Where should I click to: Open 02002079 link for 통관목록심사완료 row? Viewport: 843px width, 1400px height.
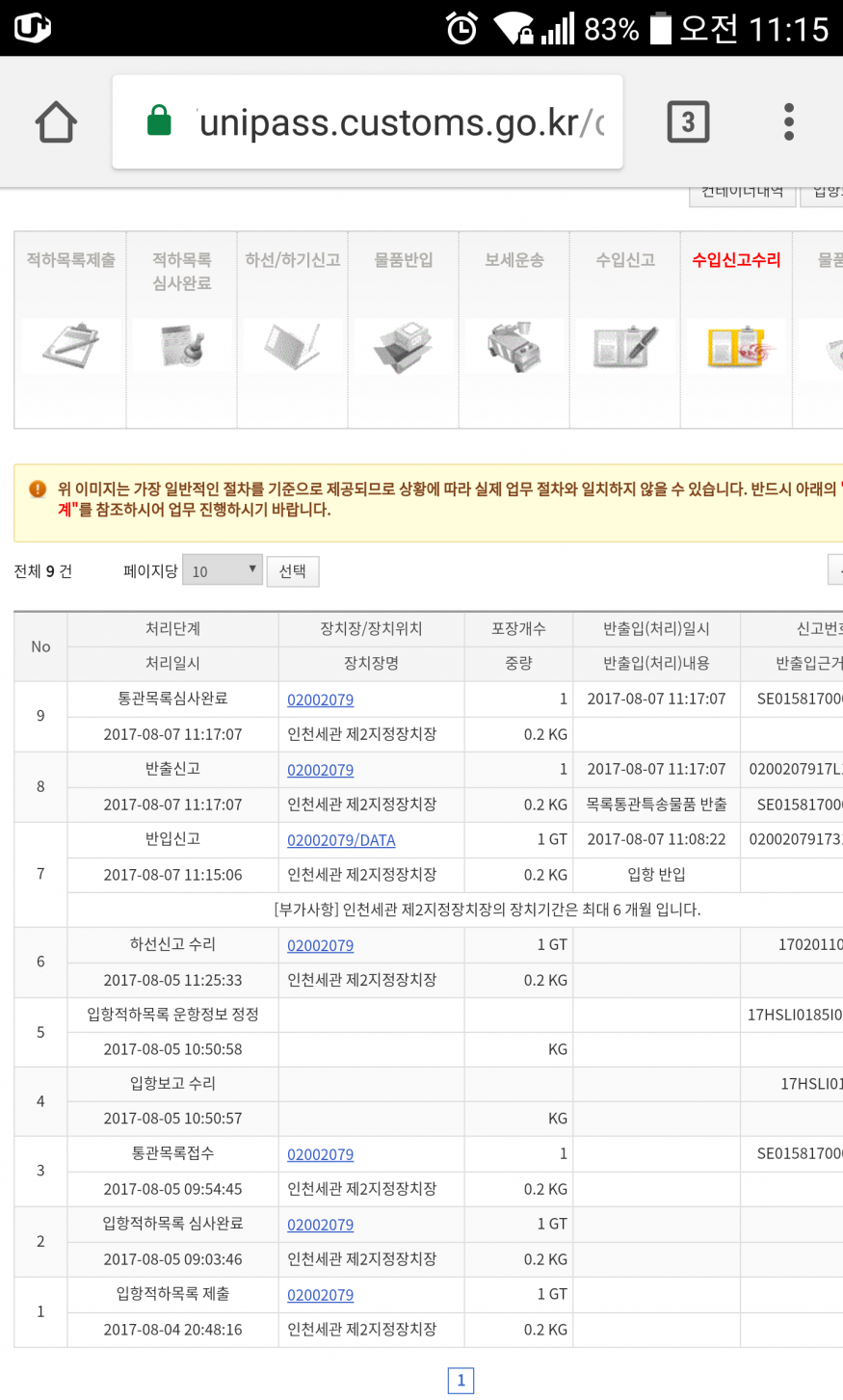tap(320, 700)
